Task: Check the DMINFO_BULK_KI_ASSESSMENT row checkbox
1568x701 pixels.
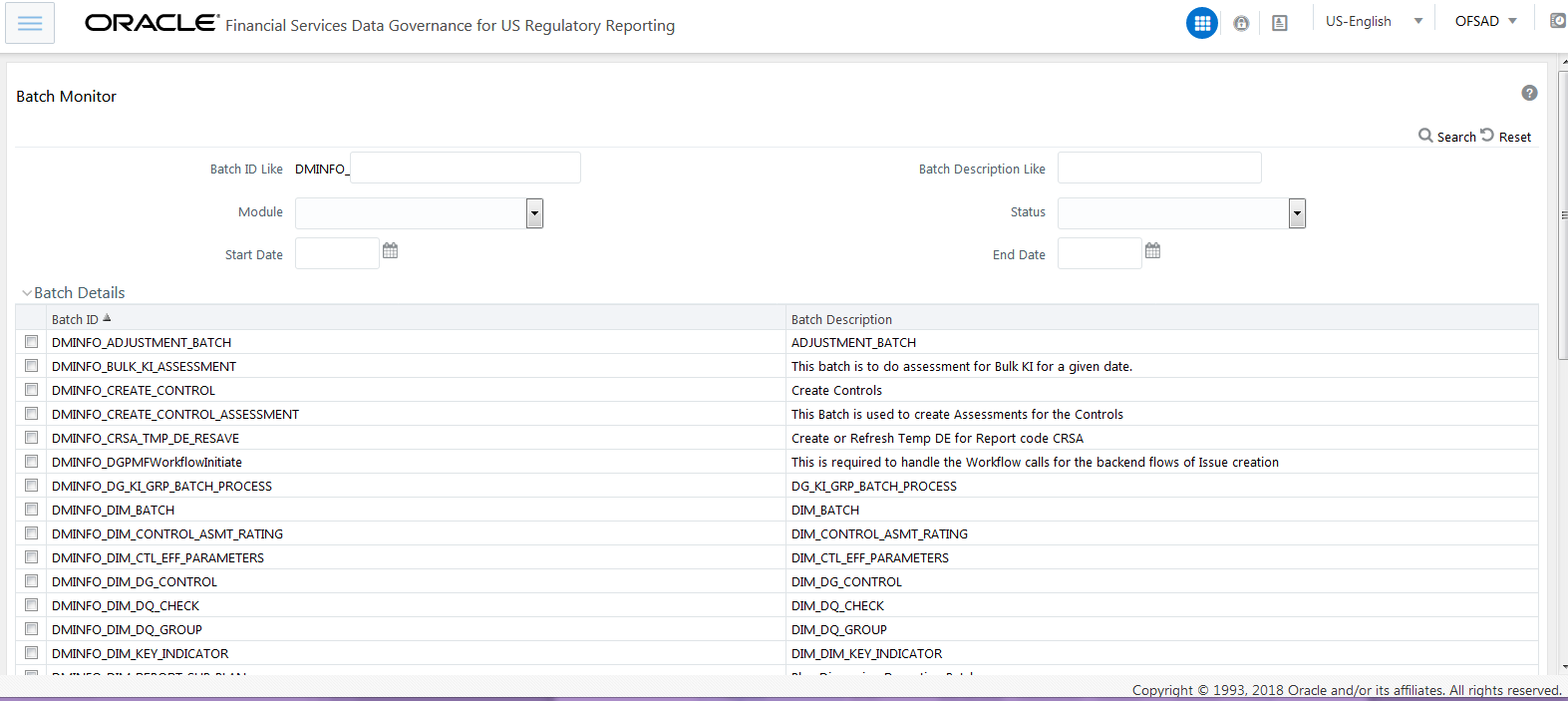Action: pos(32,366)
